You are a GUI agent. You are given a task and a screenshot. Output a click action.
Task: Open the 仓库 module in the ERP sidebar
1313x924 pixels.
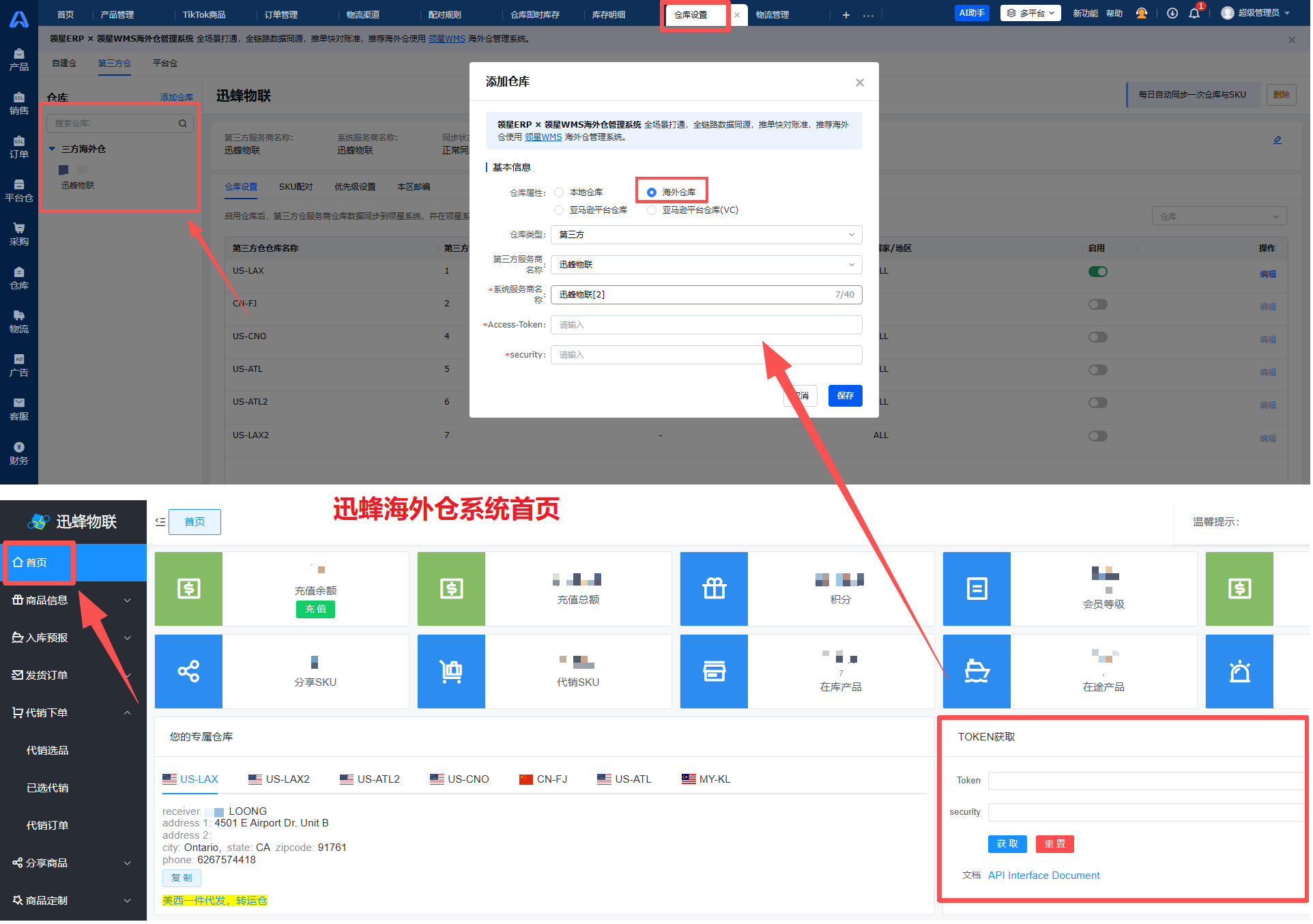(19, 278)
